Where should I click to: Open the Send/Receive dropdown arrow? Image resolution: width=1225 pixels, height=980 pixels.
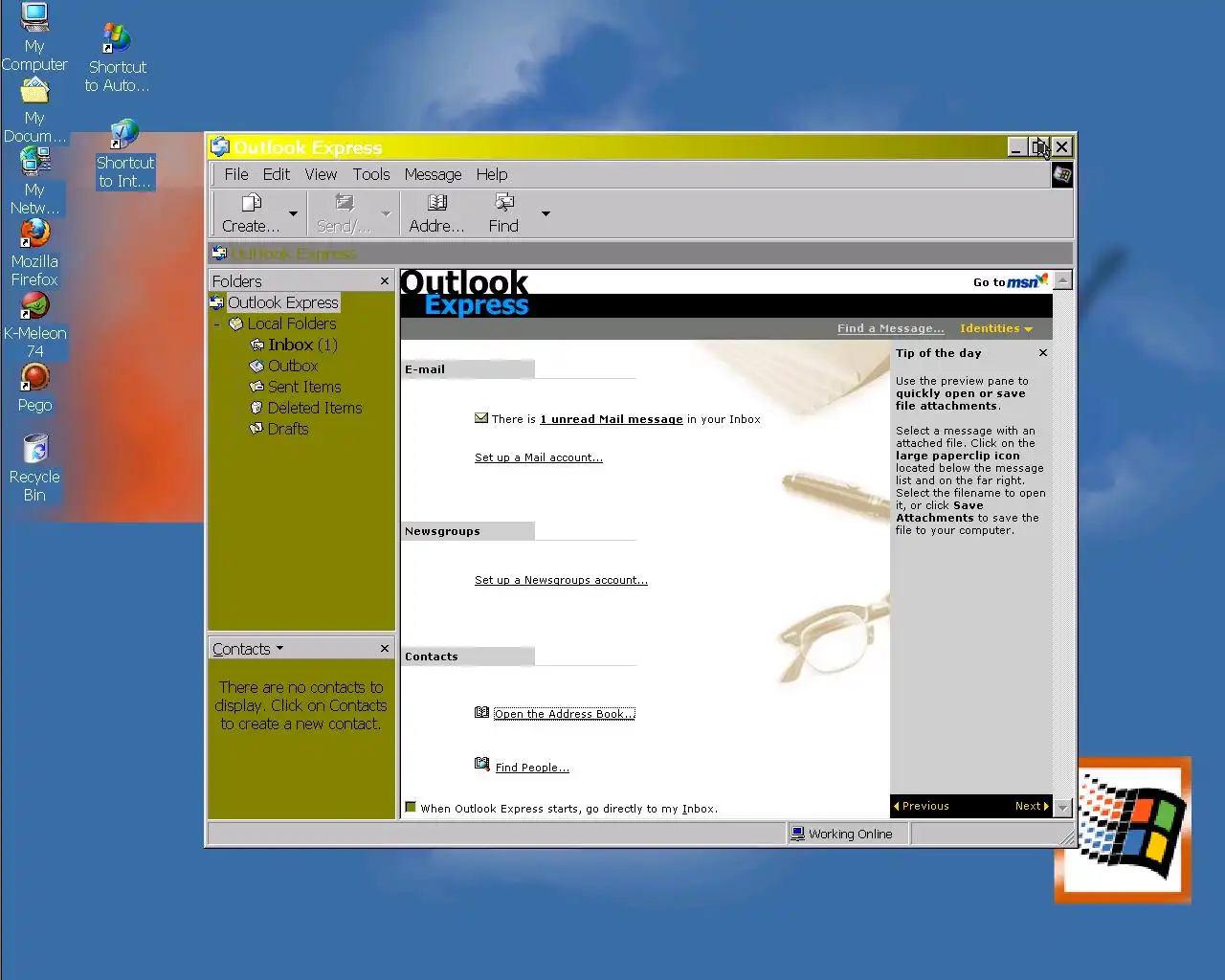(386, 213)
